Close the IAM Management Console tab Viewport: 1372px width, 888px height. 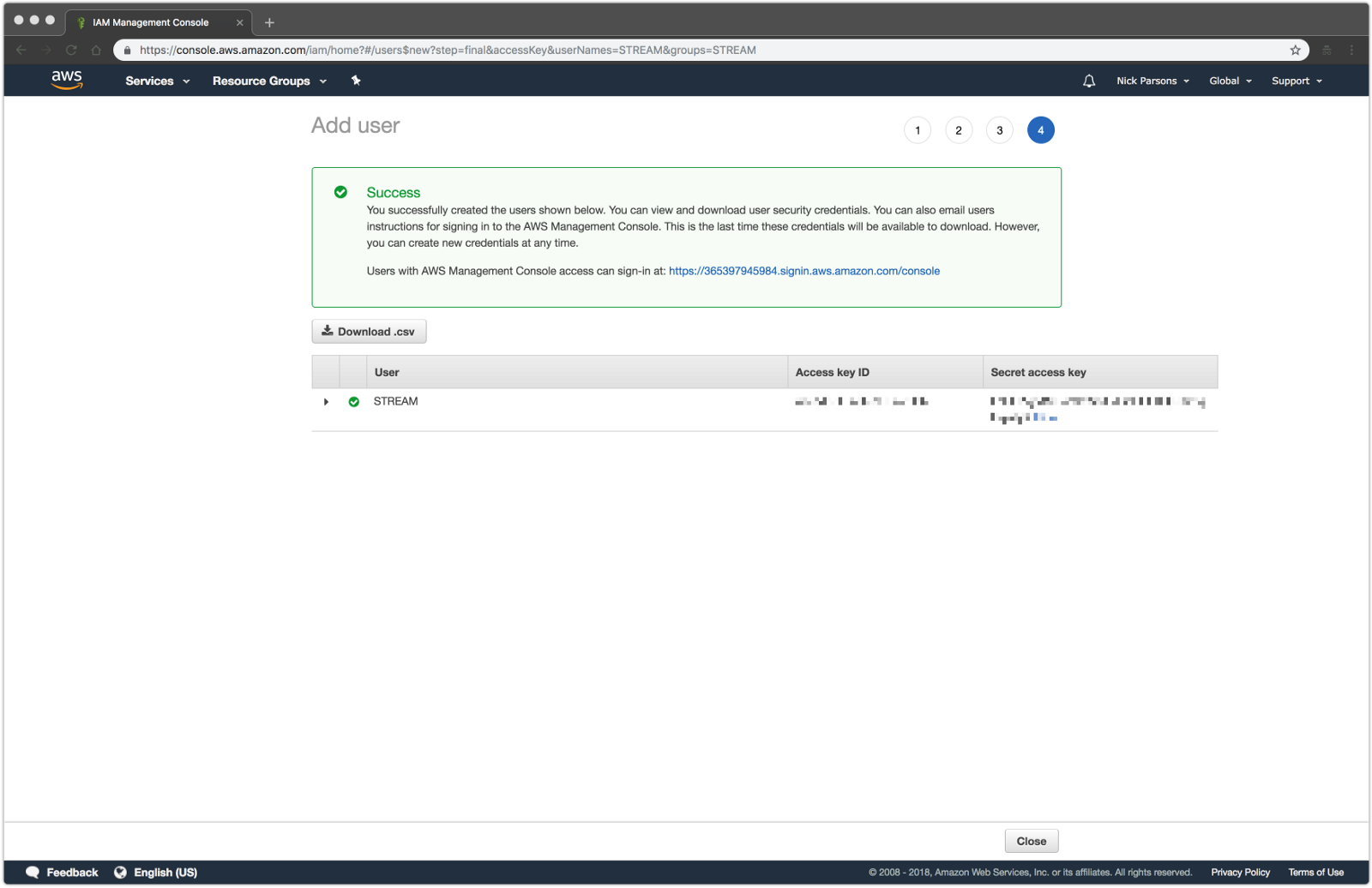(x=239, y=22)
